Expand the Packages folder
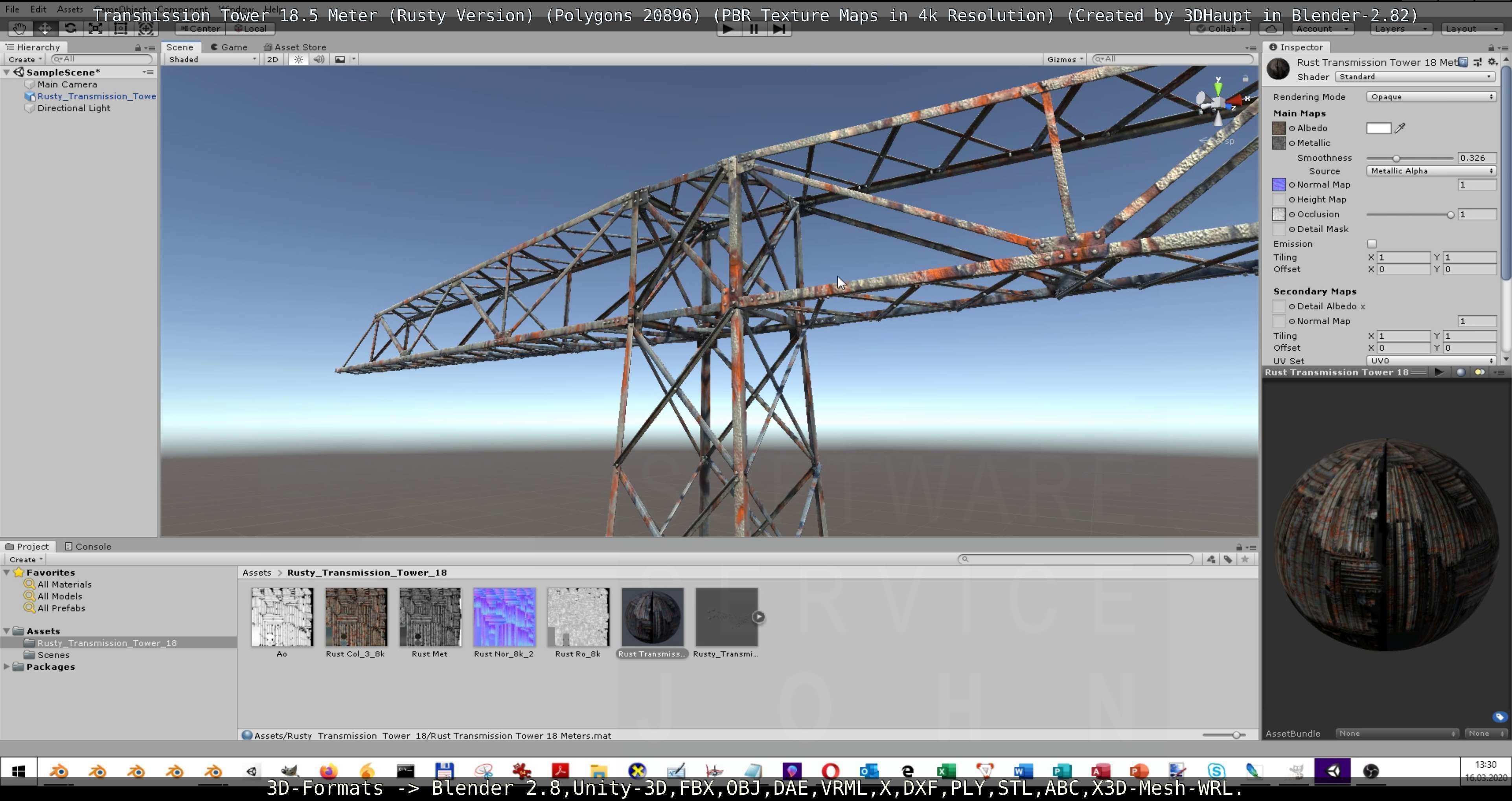 coord(6,667)
